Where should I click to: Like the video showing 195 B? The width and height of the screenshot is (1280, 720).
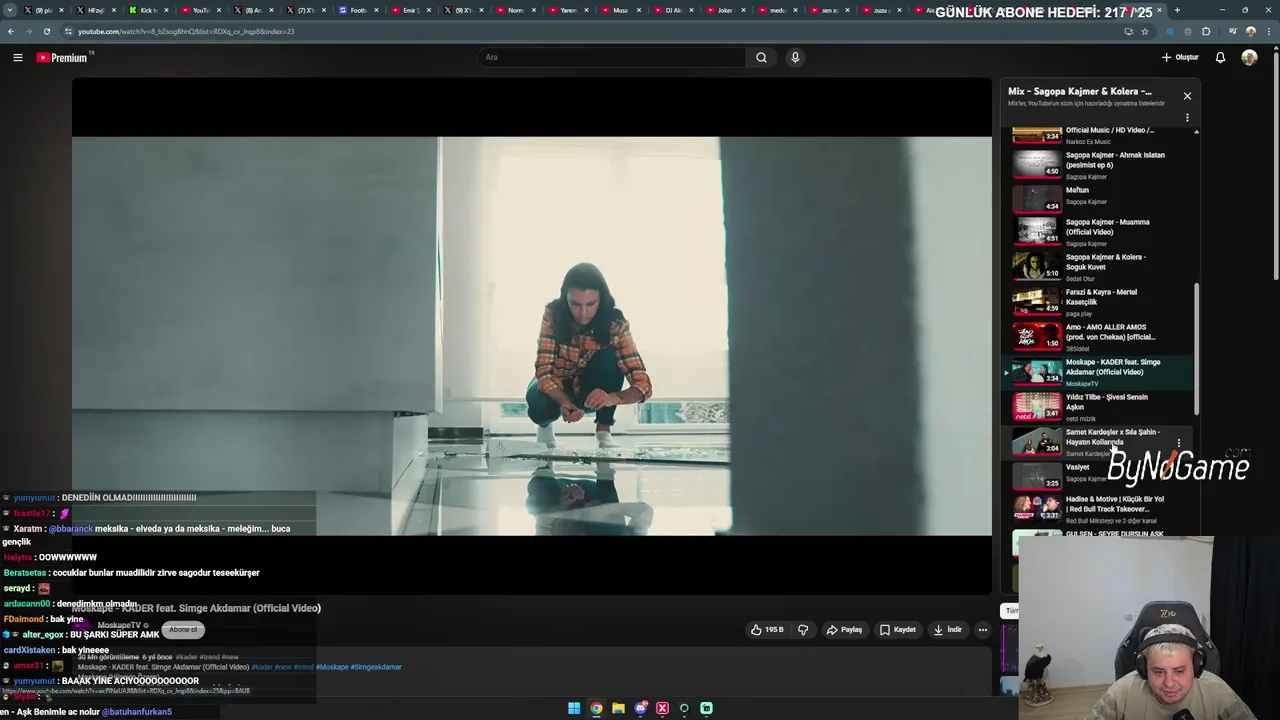tap(767, 630)
